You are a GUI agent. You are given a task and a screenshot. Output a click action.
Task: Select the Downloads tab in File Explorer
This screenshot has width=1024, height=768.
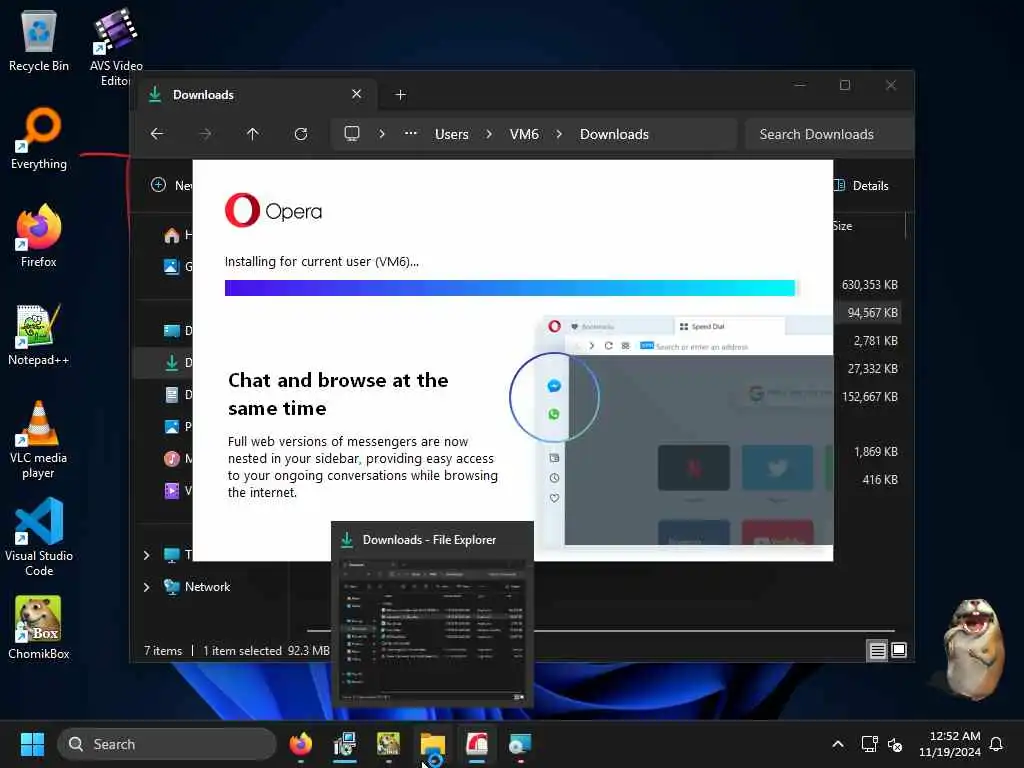(x=257, y=95)
